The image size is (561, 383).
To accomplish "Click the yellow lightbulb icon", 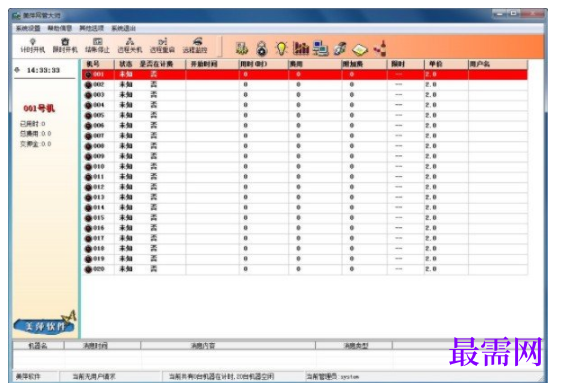I will pyautogui.click(x=282, y=48).
